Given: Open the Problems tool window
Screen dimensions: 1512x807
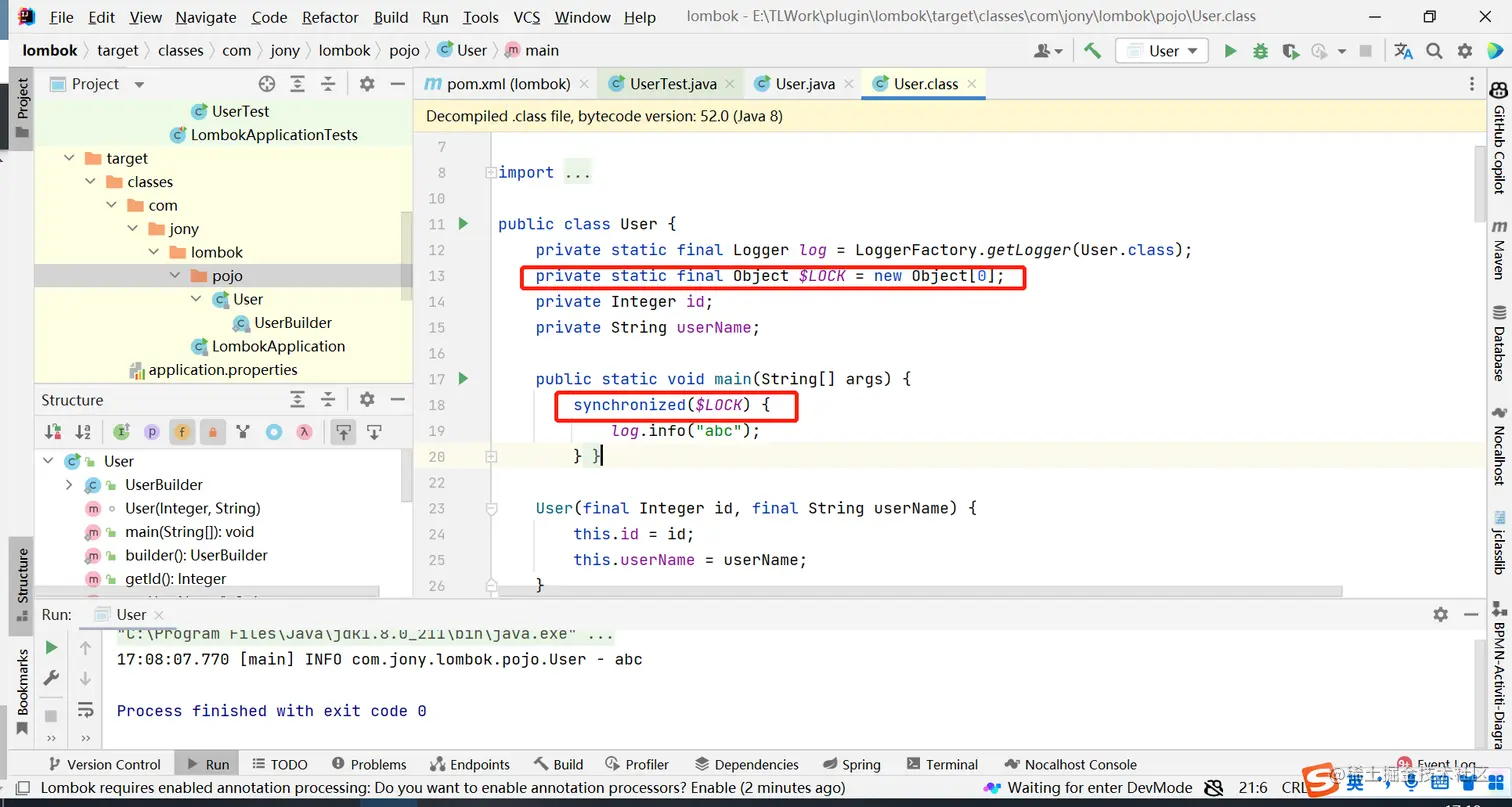Looking at the screenshot, I should coord(368,764).
